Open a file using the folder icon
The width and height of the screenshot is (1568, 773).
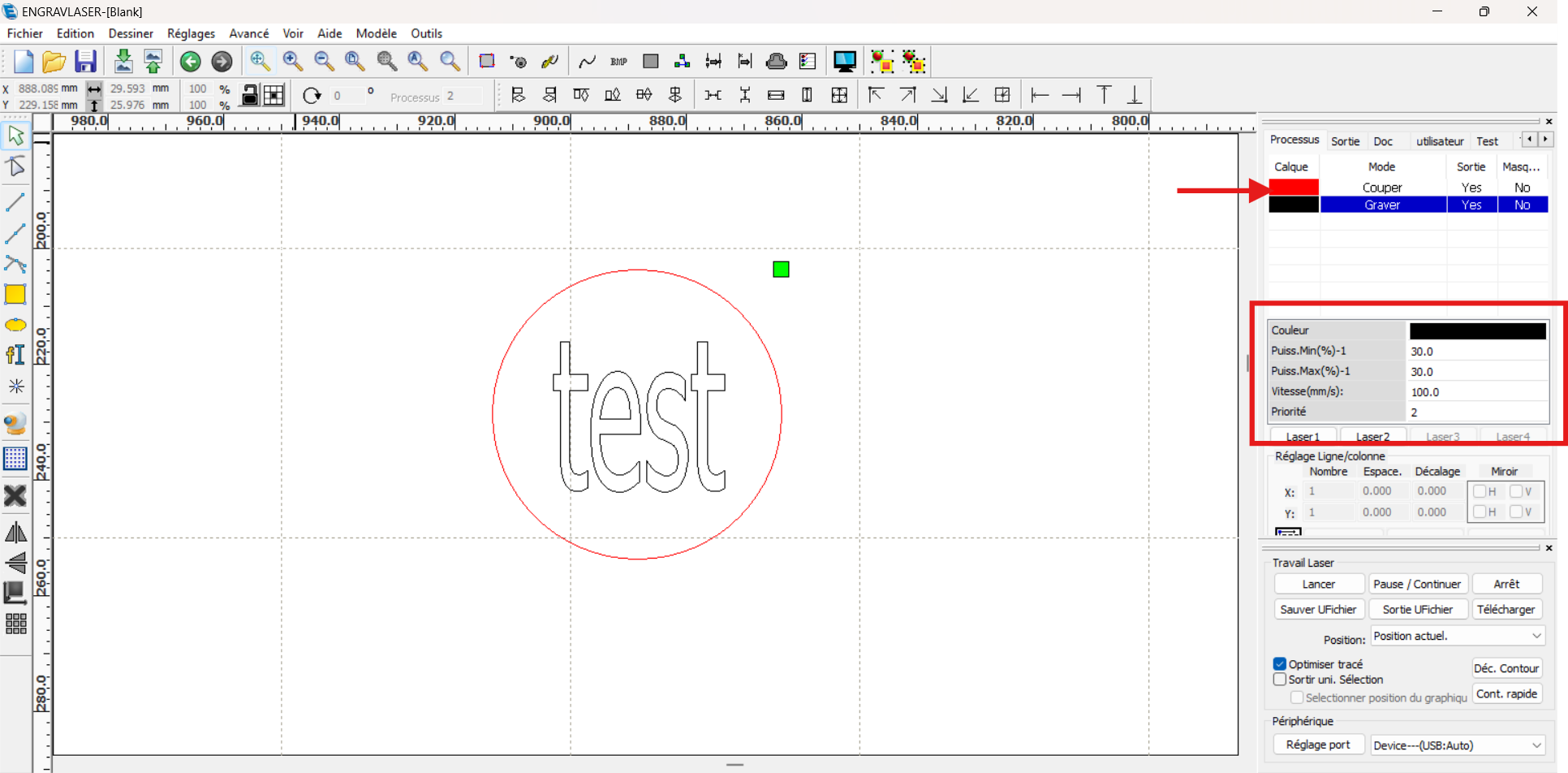click(54, 62)
